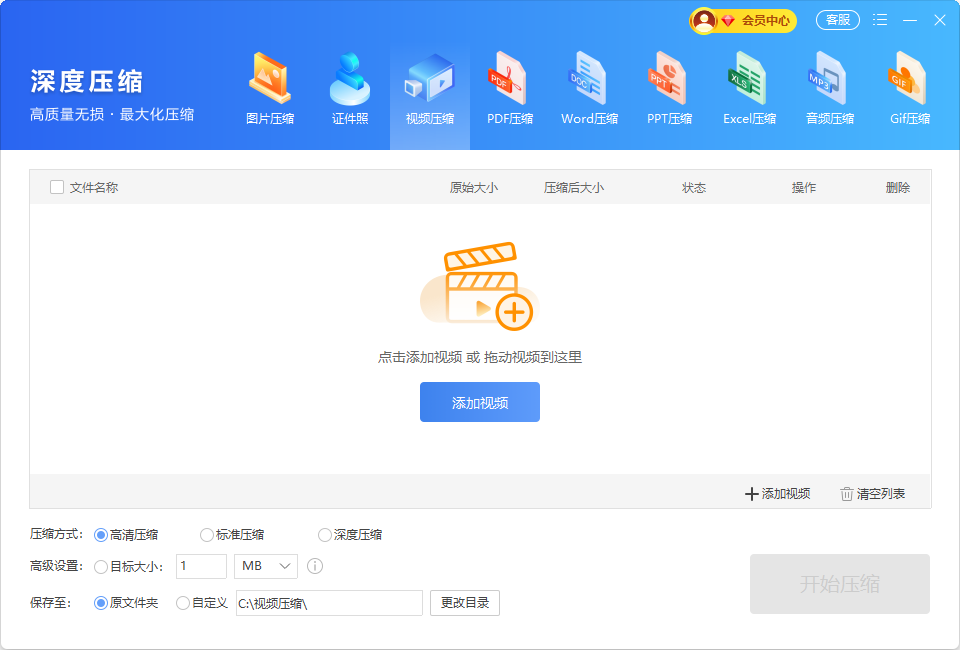The height and width of the screenshot is (650, 960).
Task: Enable the 目标大小 target size option
Action: click(x=101, y=567)
